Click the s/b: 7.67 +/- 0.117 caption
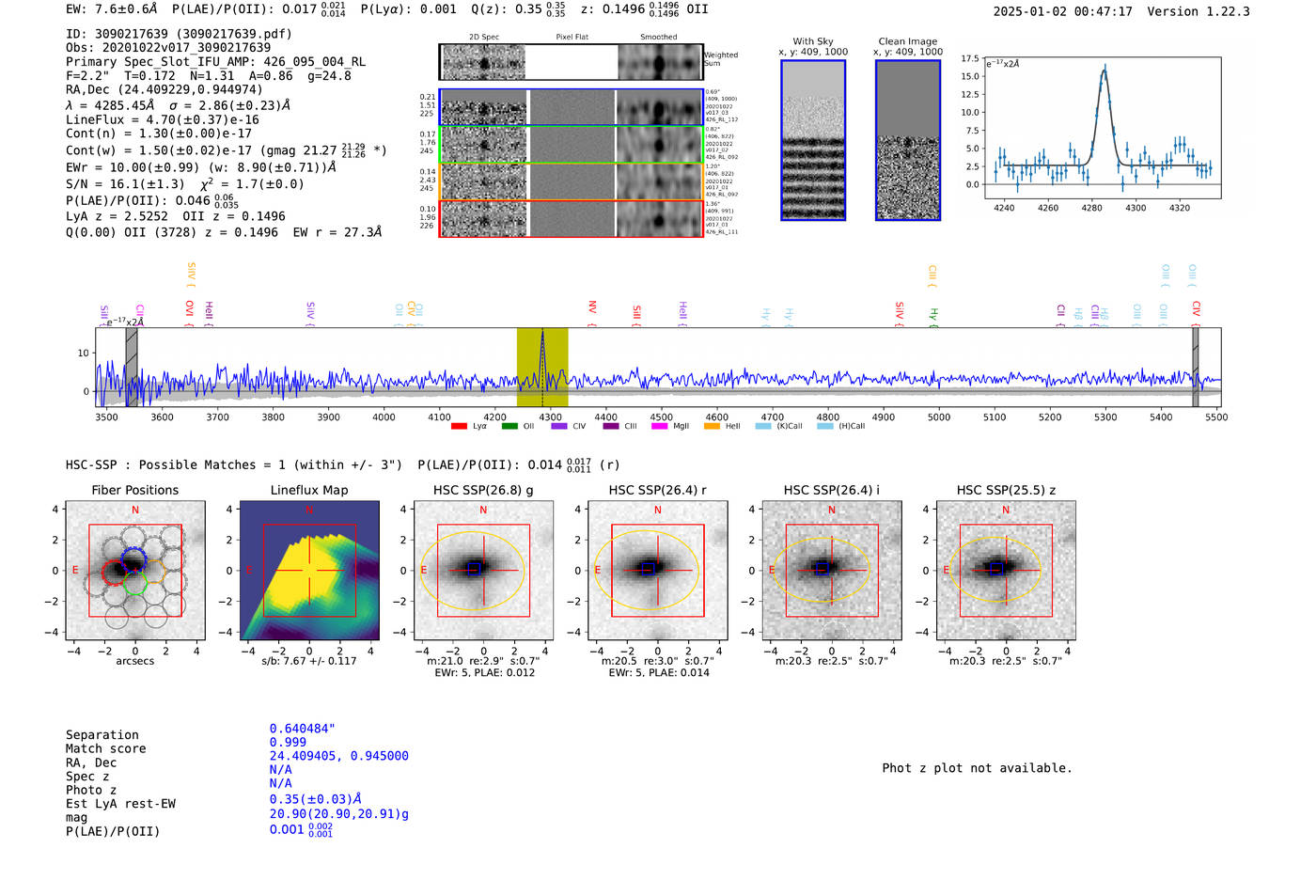The image size is (1316, 896). 309,661
